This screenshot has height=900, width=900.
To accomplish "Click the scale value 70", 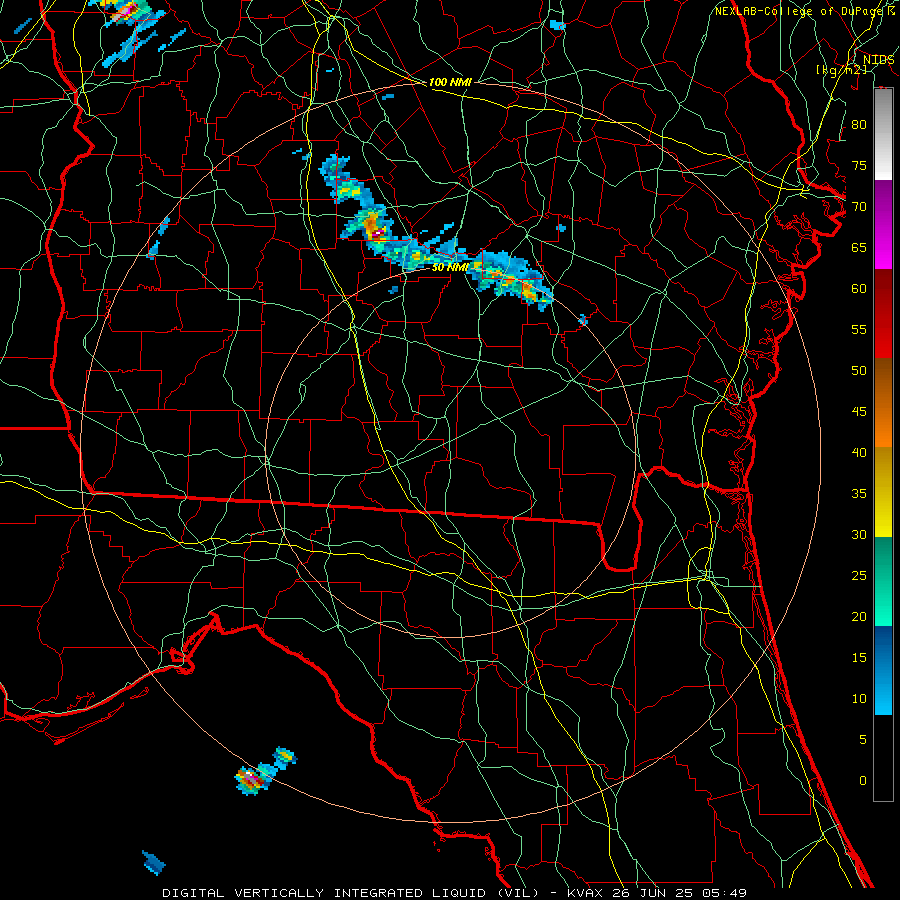I will [x=859, y=207].
